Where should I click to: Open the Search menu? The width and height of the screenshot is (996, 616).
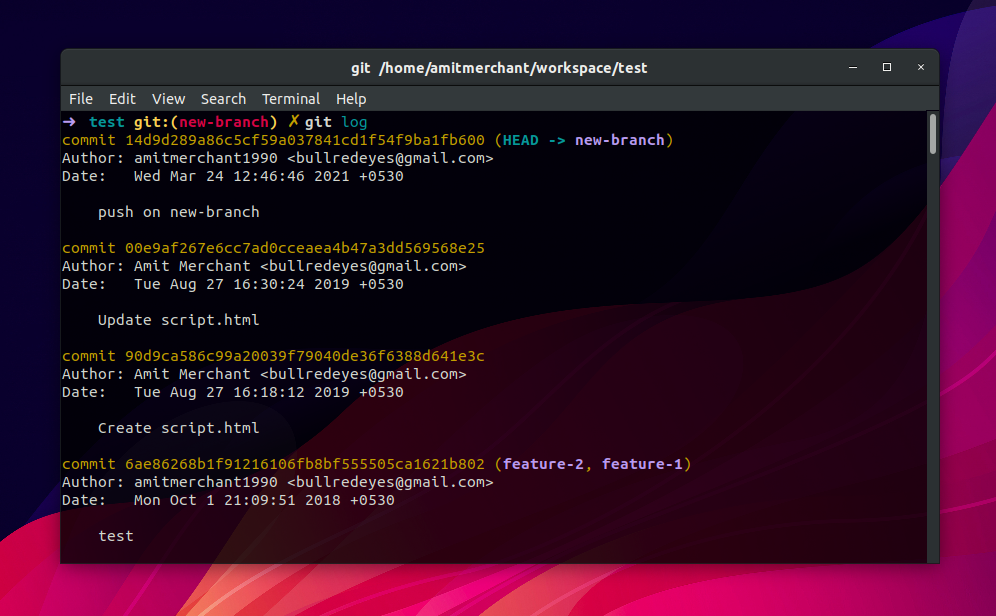coord(223,99)
